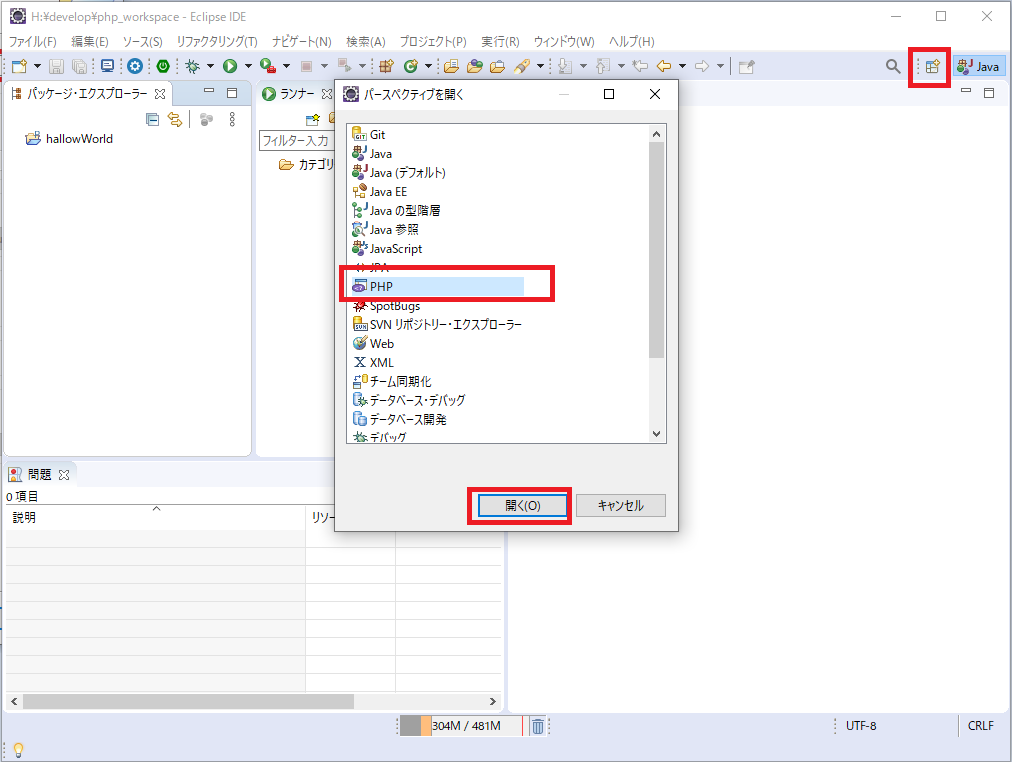Open the ソース(S) menu
Viewport: 1012px width, 762px height.
pos(142,41)
